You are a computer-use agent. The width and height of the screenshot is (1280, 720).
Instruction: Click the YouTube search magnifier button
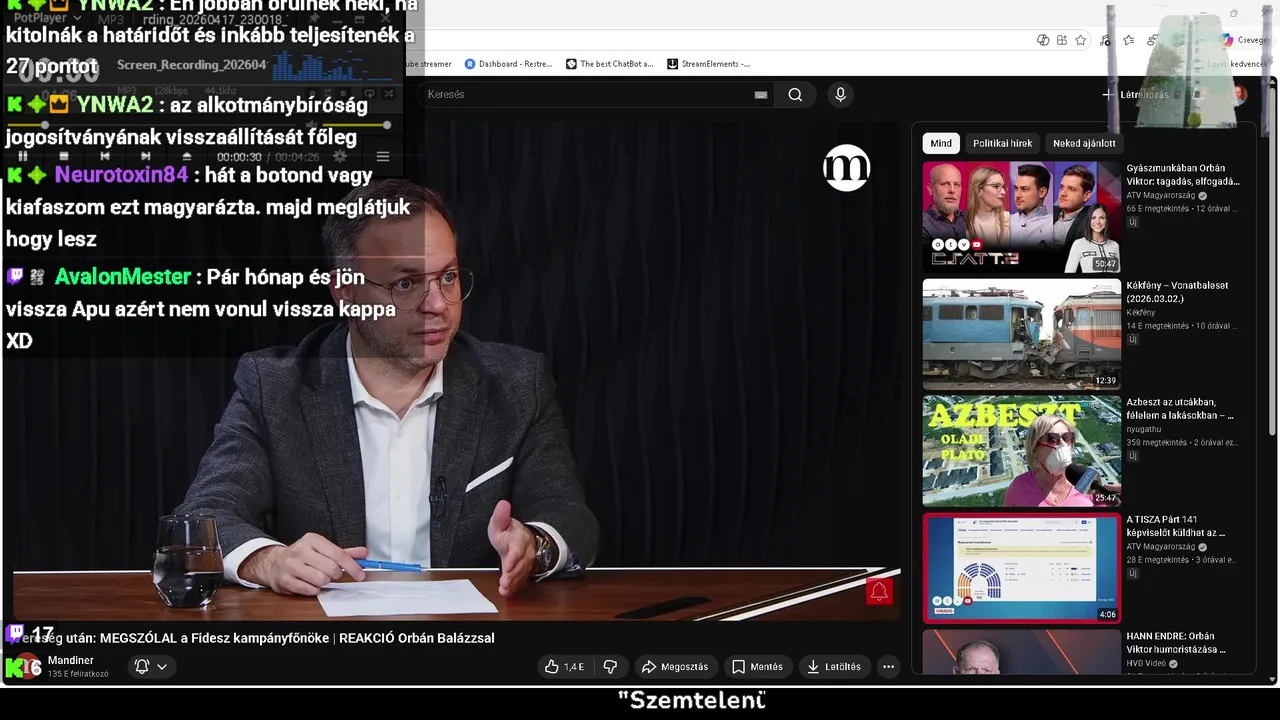click(x=795, y=95)
